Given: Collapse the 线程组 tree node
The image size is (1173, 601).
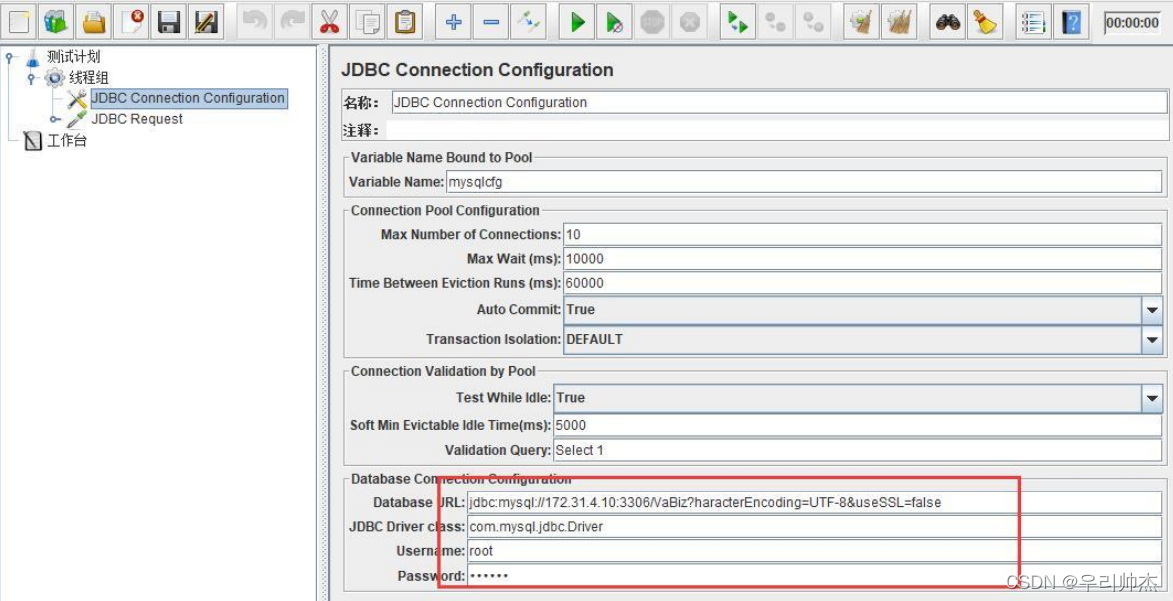Looking at the screenshot, I should click(31, 77).
